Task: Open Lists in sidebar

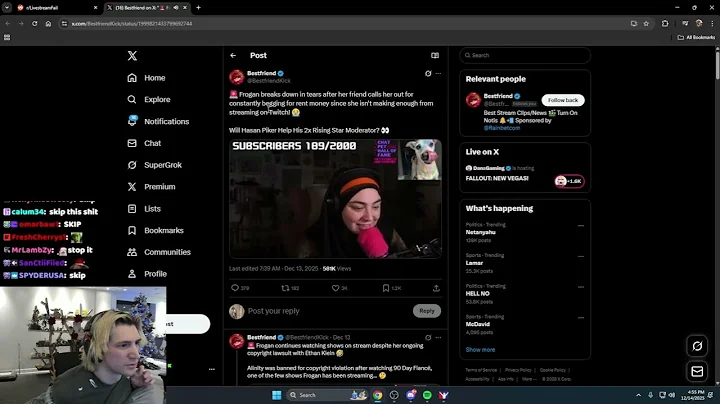Action: 144,208
